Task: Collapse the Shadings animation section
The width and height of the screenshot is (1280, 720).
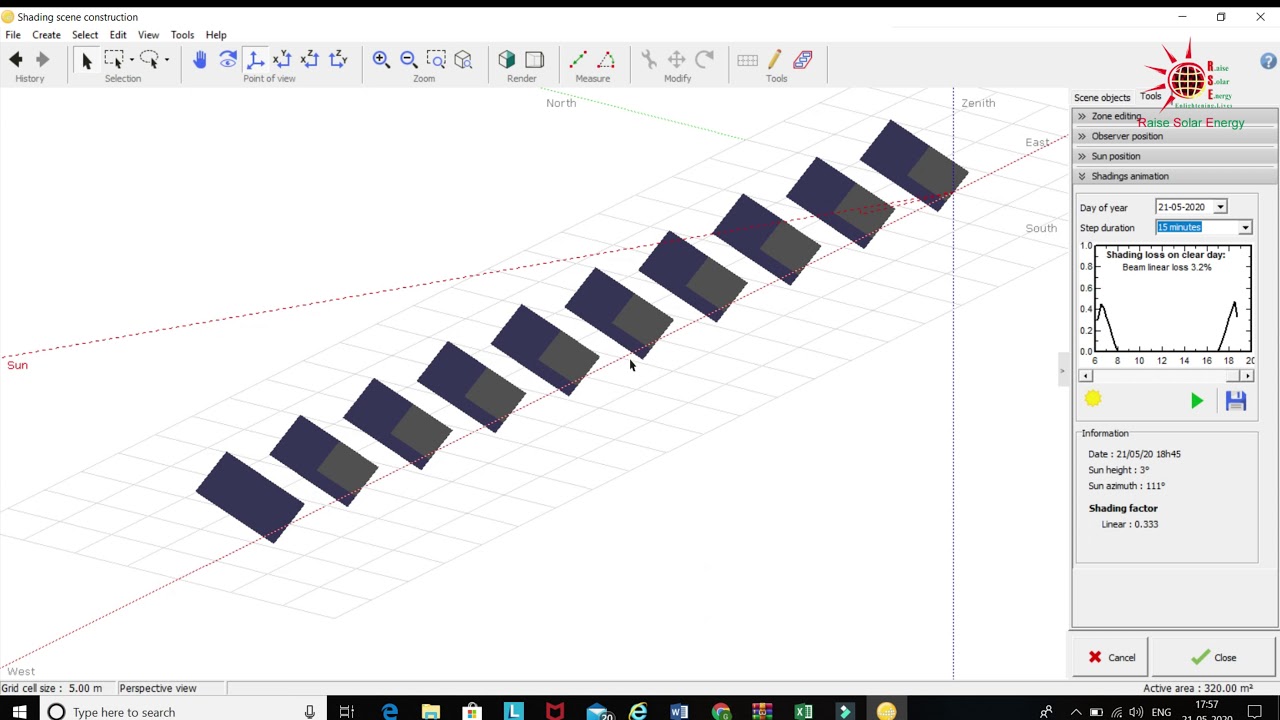Action: coord(1174,176)
